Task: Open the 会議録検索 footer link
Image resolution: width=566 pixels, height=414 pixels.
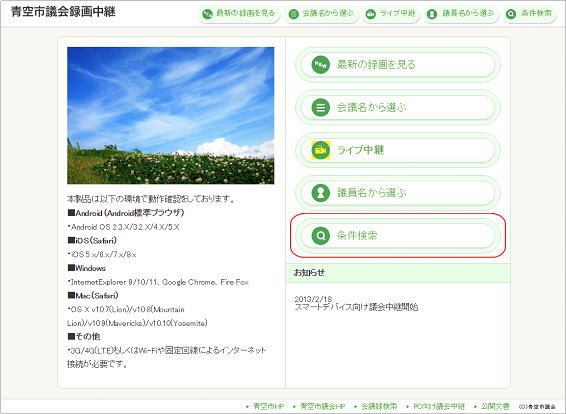Action: (x=379, y=406)
